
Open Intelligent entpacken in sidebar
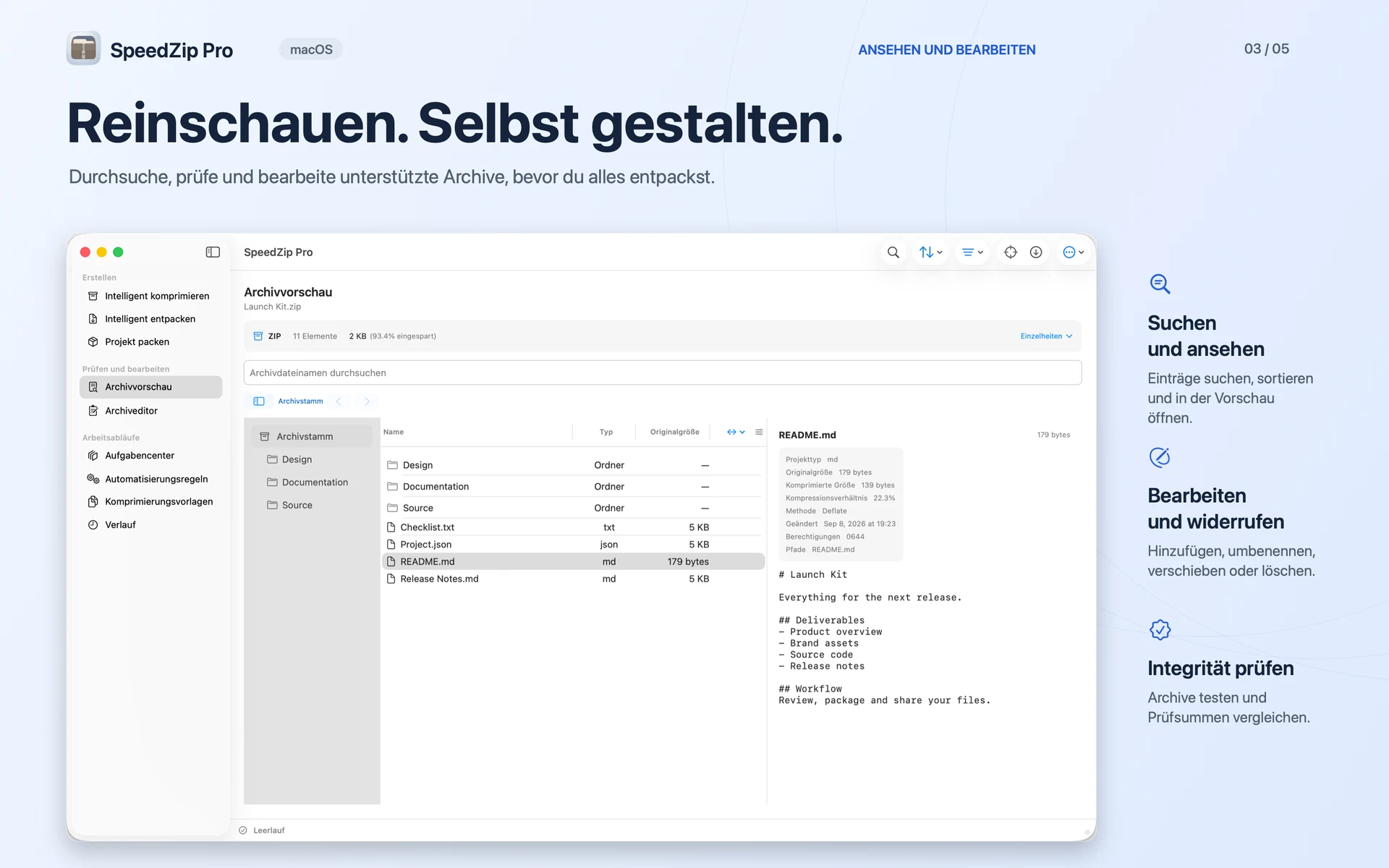(x=150, y=319)
